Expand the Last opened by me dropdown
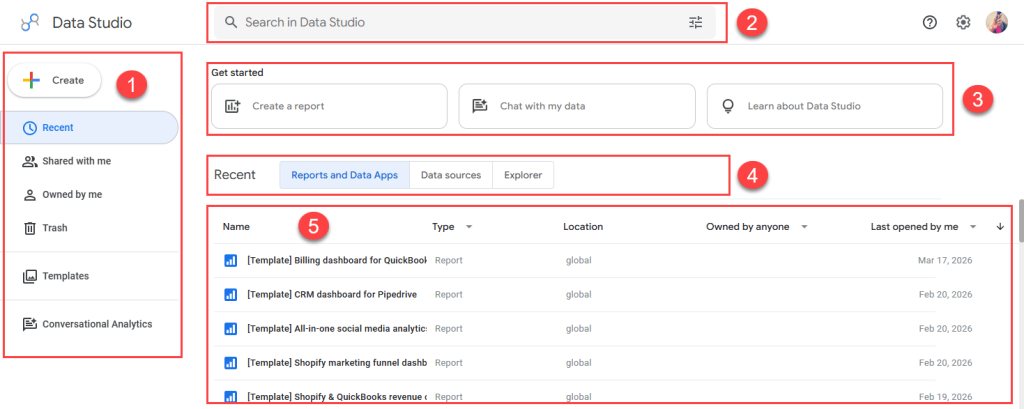Image resolution: width=1024 pixels, height=409 pixels. coord(973,227)
